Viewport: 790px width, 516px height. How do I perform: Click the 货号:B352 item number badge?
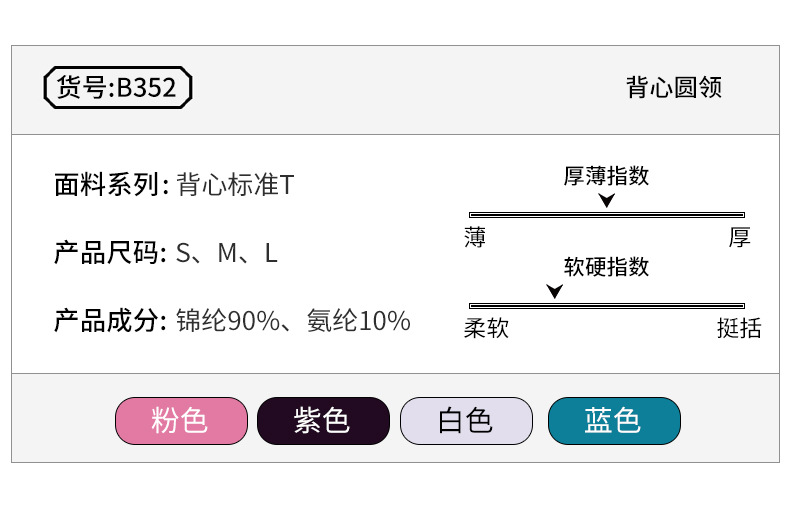coord(117,88)
